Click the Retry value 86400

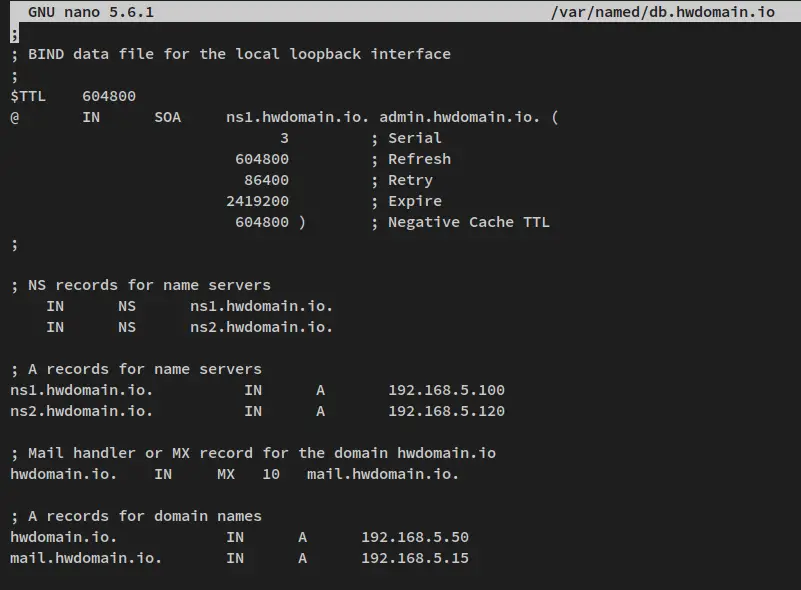[x=267, y=180]
